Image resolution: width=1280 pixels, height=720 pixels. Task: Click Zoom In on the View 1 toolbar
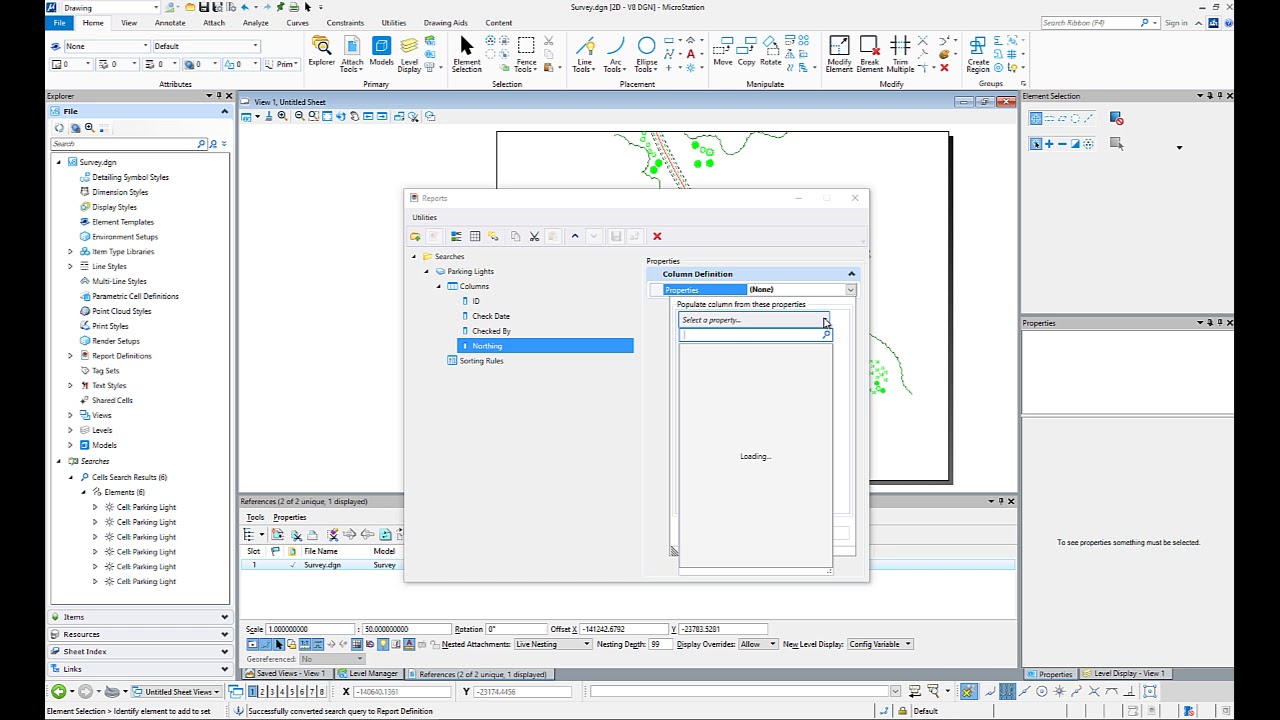point(282,116)
